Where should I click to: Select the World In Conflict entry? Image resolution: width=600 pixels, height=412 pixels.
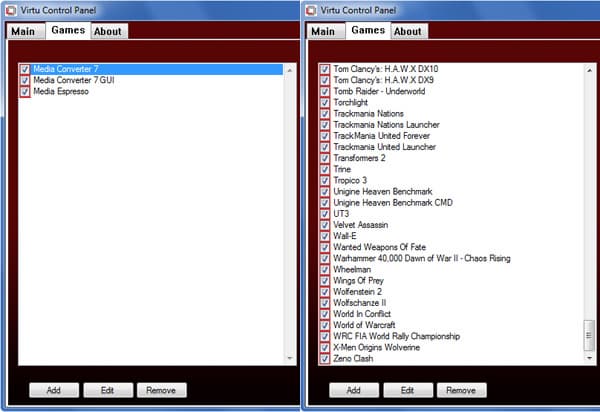(362, 314)
